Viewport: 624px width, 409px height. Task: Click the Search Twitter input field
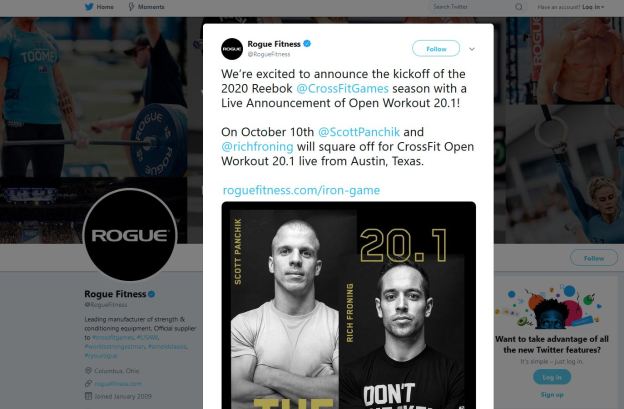(472, 7)
